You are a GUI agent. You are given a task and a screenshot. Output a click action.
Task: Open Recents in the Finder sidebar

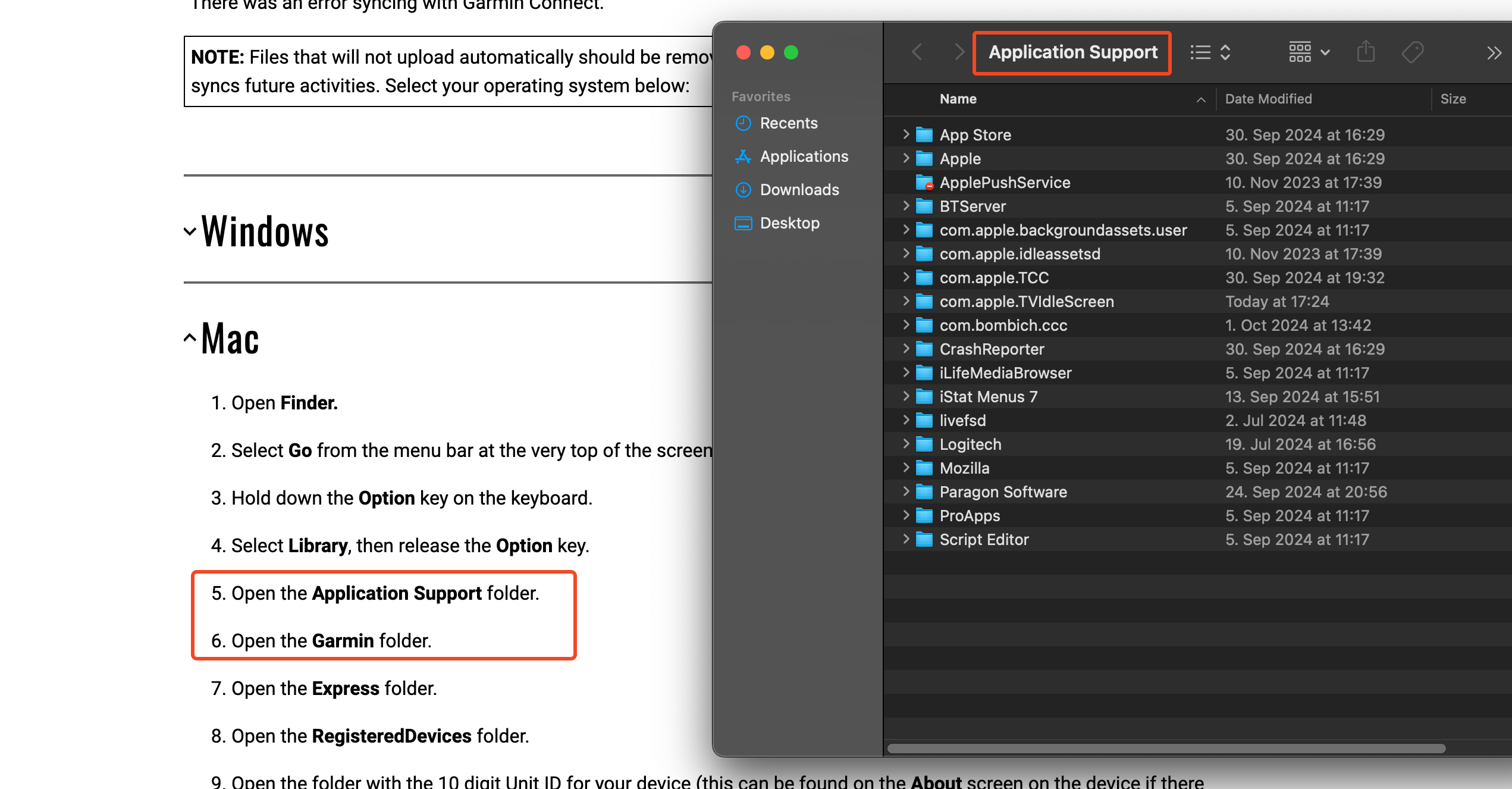click(789, 123)
